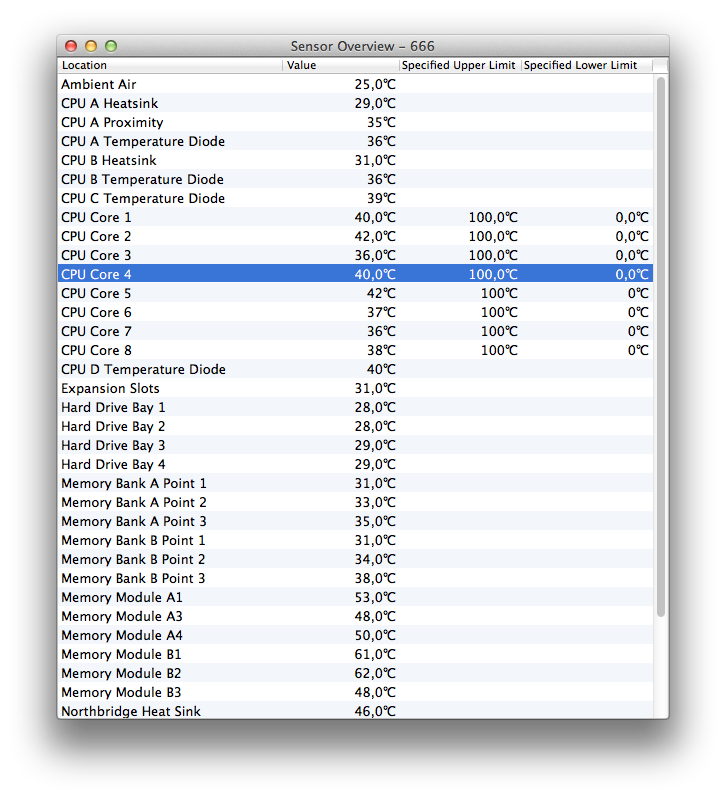Click the highlighted CPU Core 4 row
This screenshot has width=726, height=798.
click(x=355, y=274)
